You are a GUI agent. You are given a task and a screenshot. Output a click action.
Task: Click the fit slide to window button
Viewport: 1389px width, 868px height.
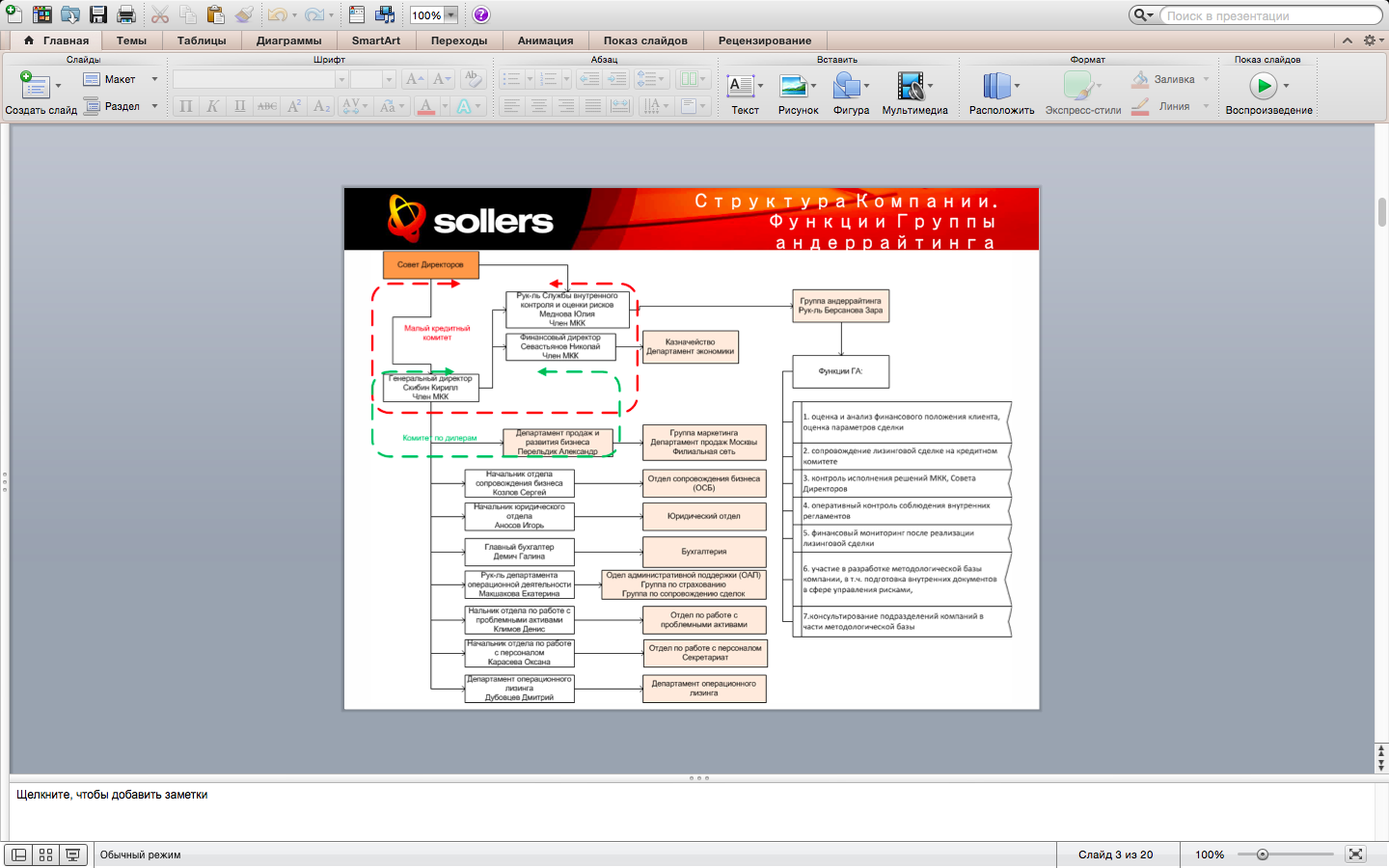click(x=1355, y=854)
